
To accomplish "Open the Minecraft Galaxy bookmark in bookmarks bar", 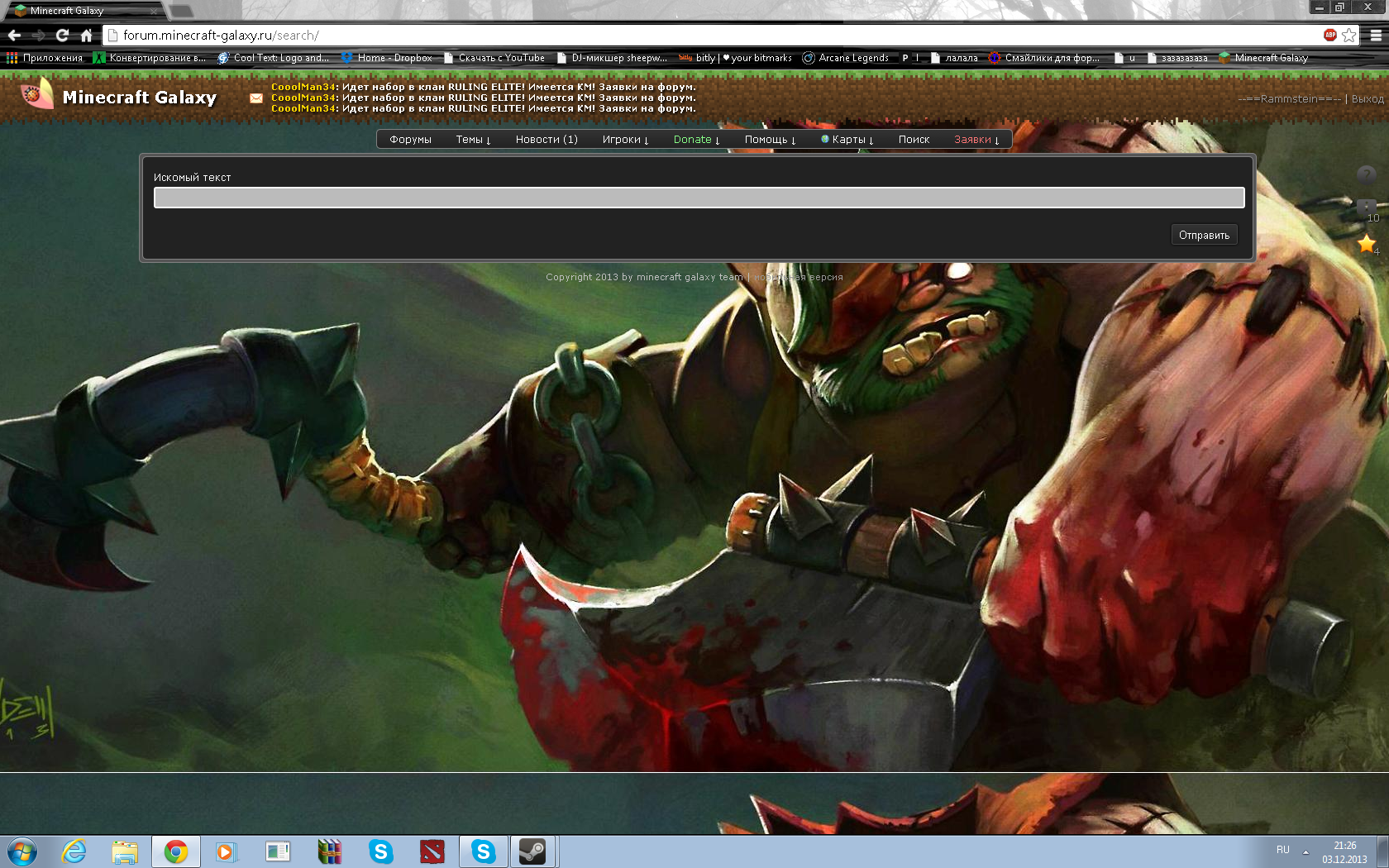I will pos(1263,58).
